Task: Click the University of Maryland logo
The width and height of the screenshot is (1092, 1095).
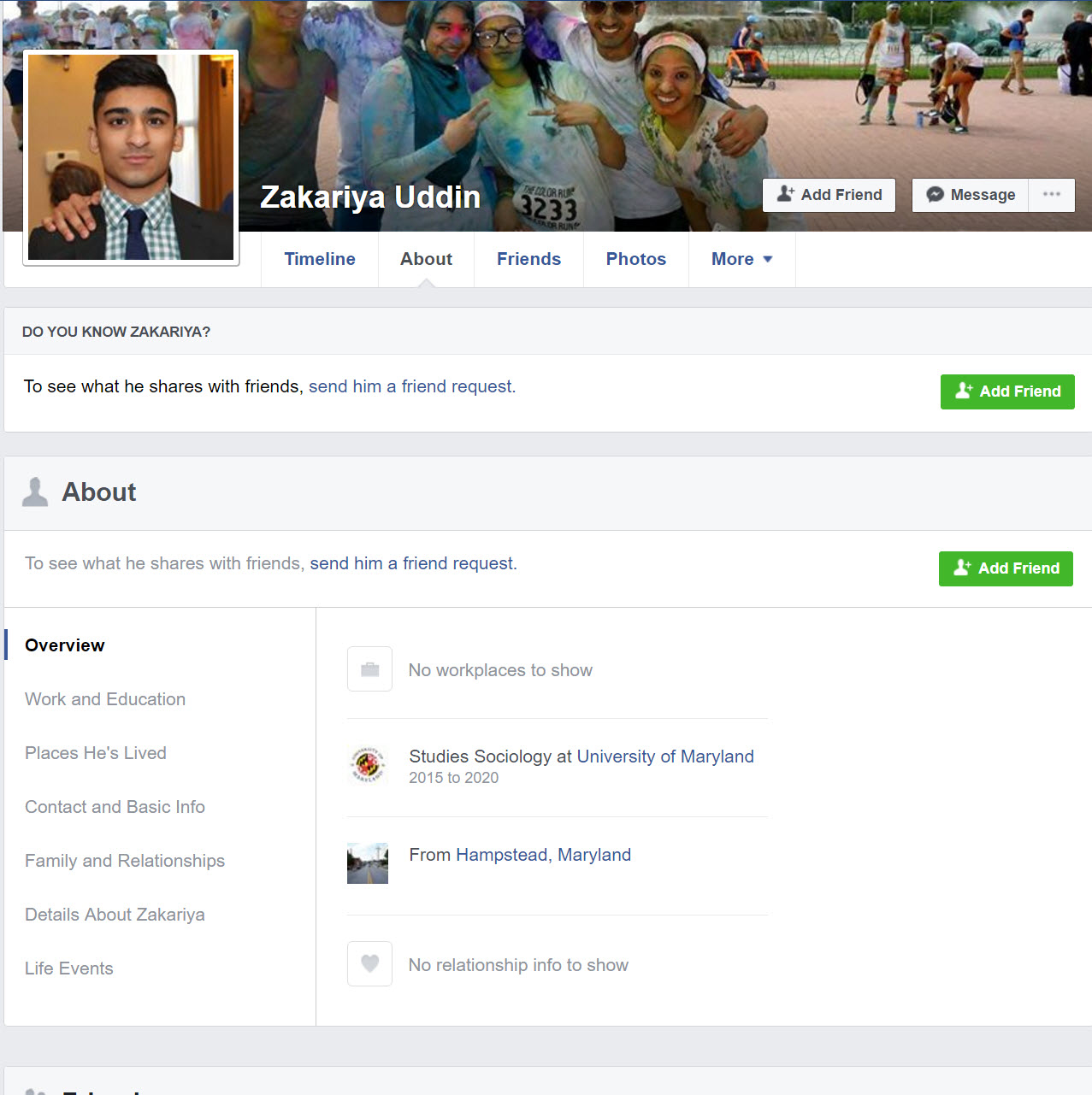Action: coord(367,765)
